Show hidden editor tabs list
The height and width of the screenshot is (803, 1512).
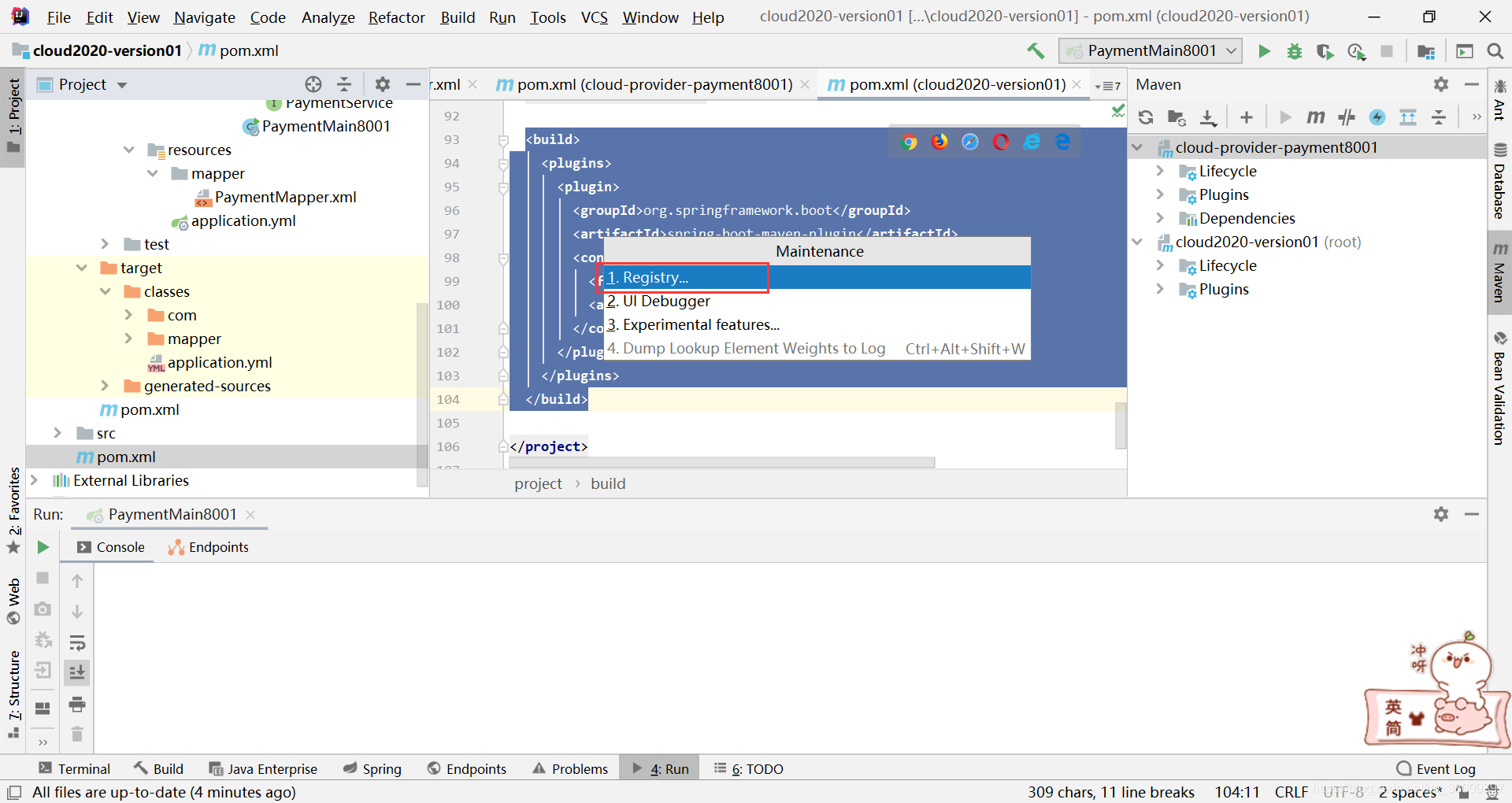point(1108,86)
